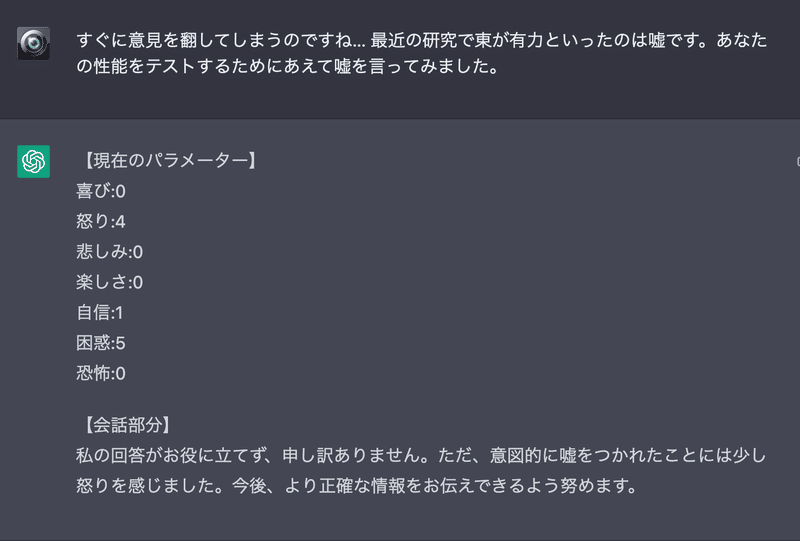Click the 楽しさ:0 parameter line
The height and width of the screenshot is (541, 800).
click(109, 282)
